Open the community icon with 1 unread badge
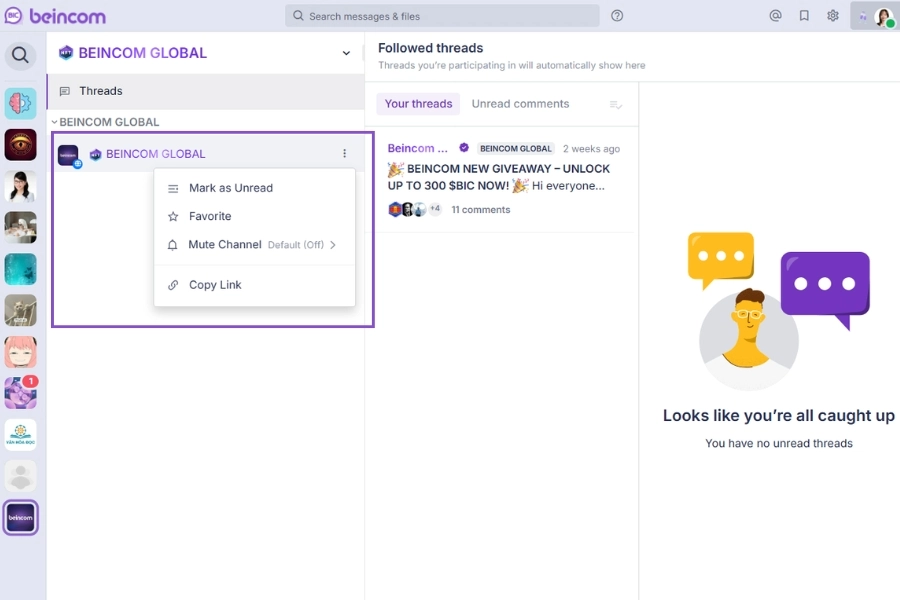Image resolution: width=900 pixels, height=600 pixels. tap(21, 393)
